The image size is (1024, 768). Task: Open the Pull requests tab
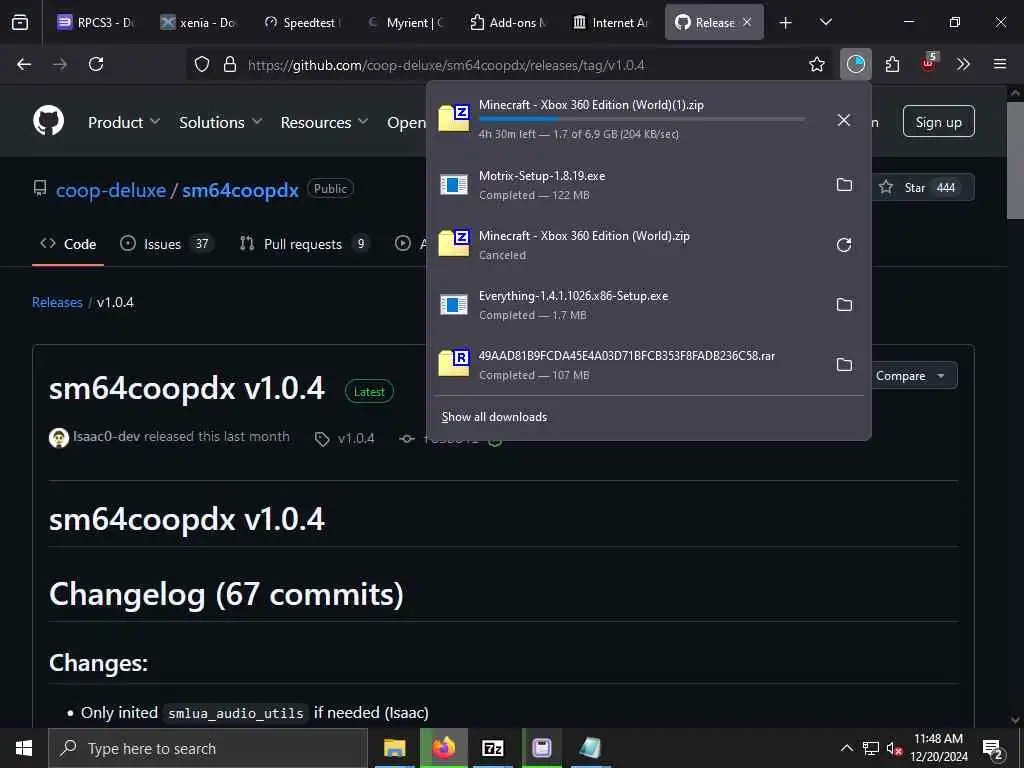pos(302,244)
